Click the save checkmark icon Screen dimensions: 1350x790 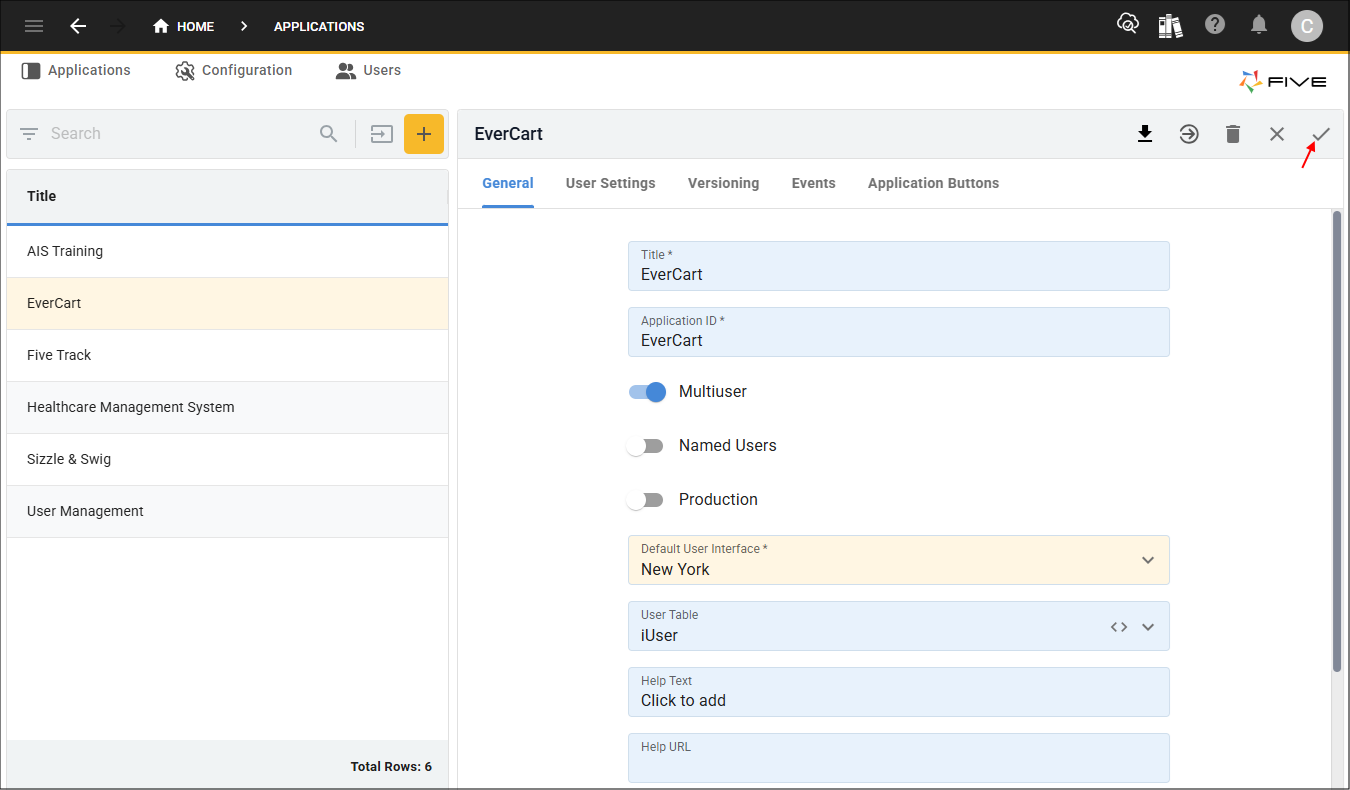point(1321,134)
